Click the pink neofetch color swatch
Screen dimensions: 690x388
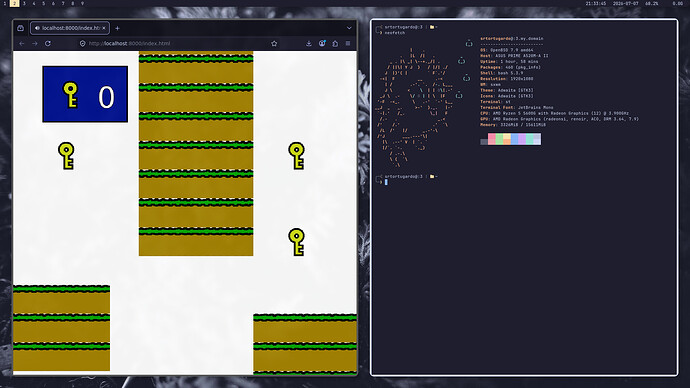pyautogui.click(x=492, y=139)
